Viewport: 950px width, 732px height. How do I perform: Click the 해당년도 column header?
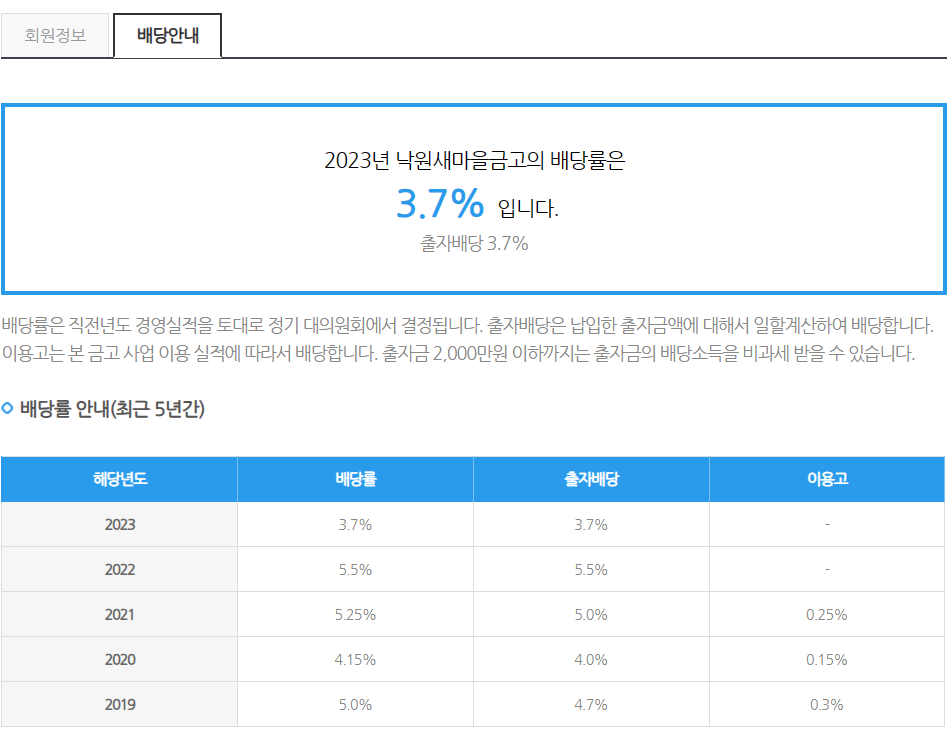click(x=119, y=479)
